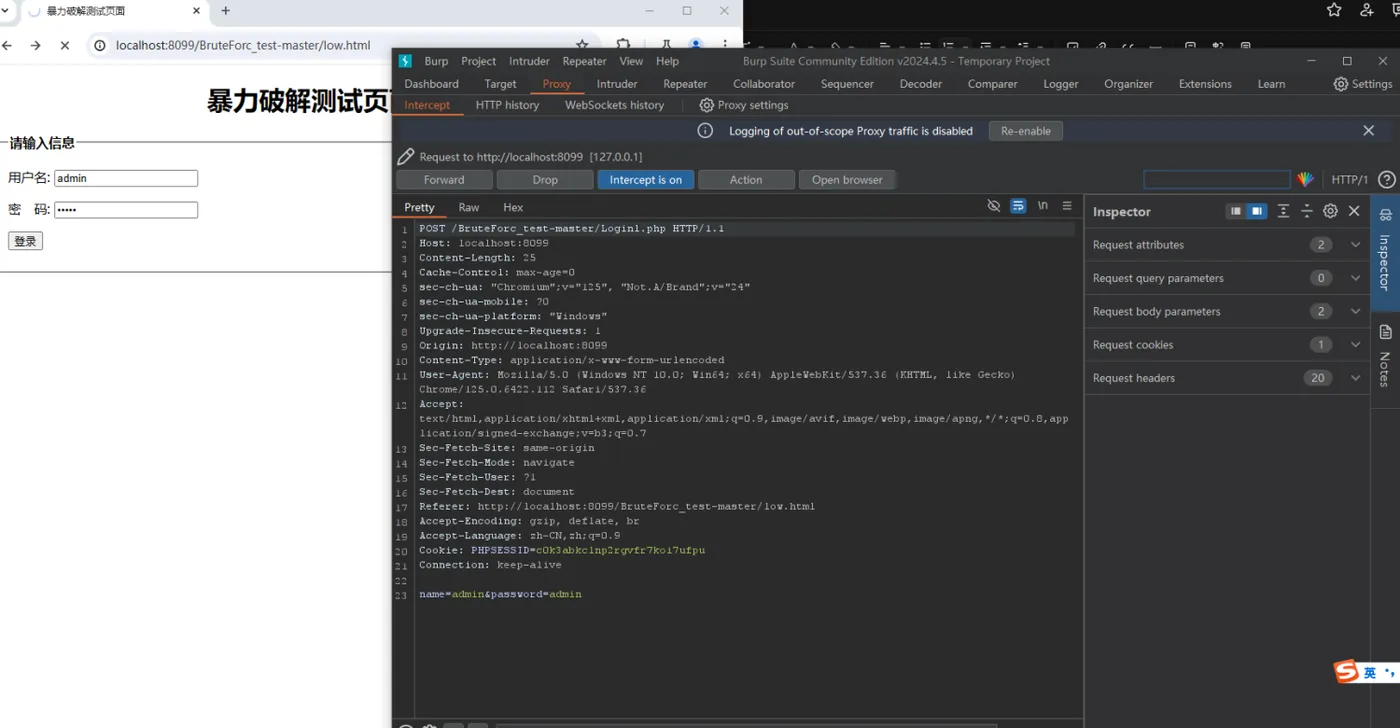Click the HTTP/1 protocol label
Image resolution: width=1400 pixels, height=728 pixels.
[1349, 180]
